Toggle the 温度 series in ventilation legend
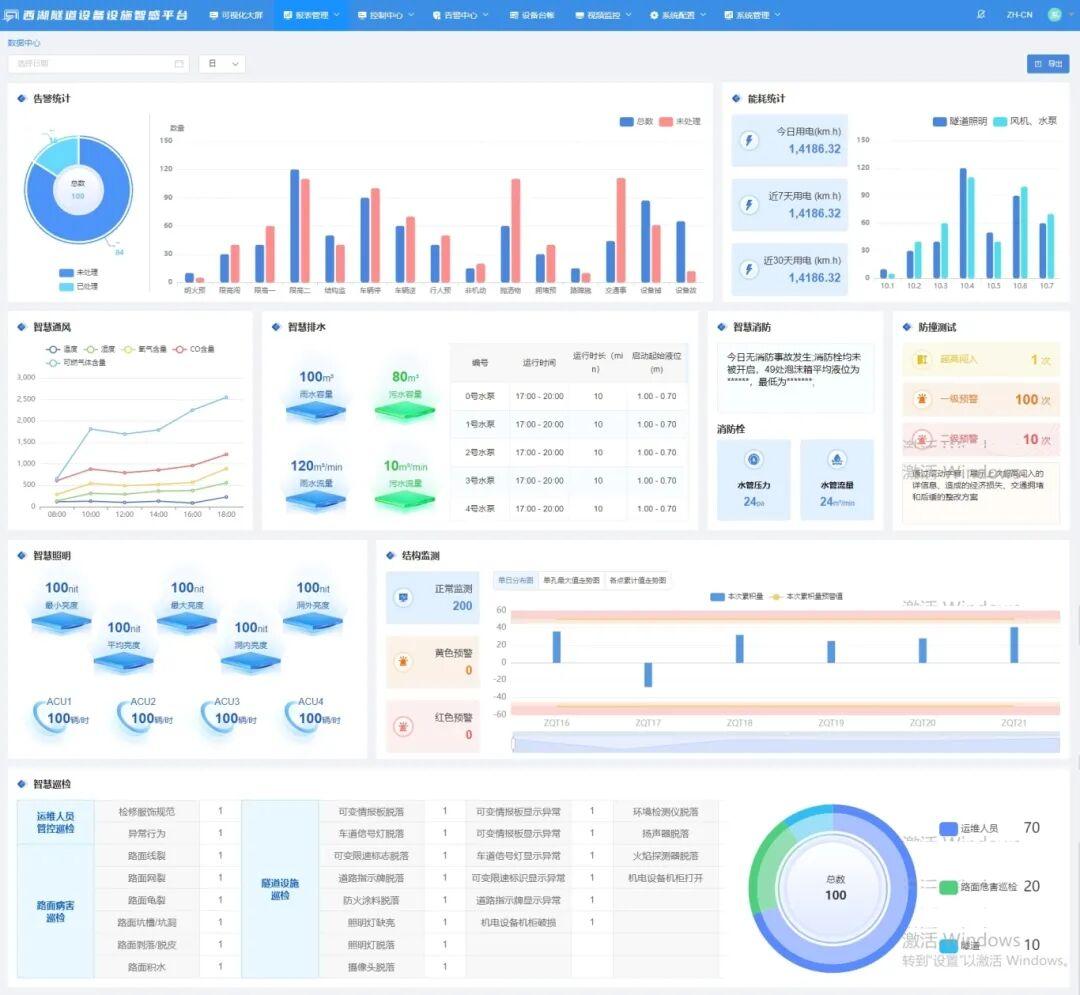Viewport: 1080px width, 995px height. tap(62, 349)
